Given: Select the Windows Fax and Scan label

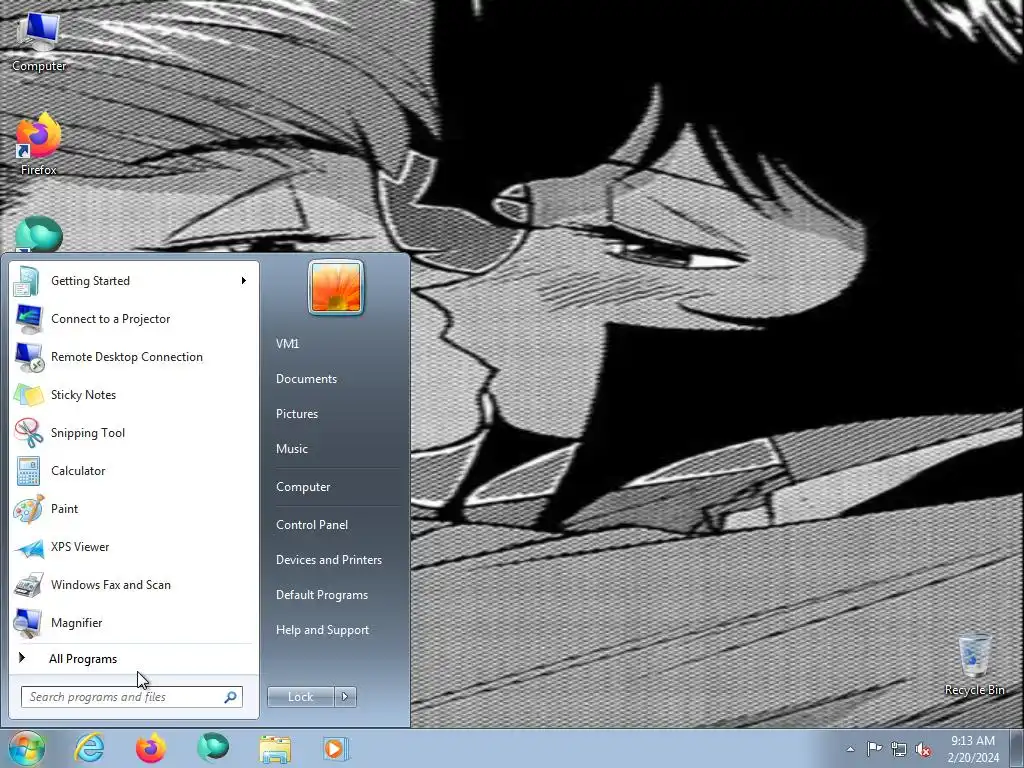Looking at the screenshot, I should click(x=111, y=585).
